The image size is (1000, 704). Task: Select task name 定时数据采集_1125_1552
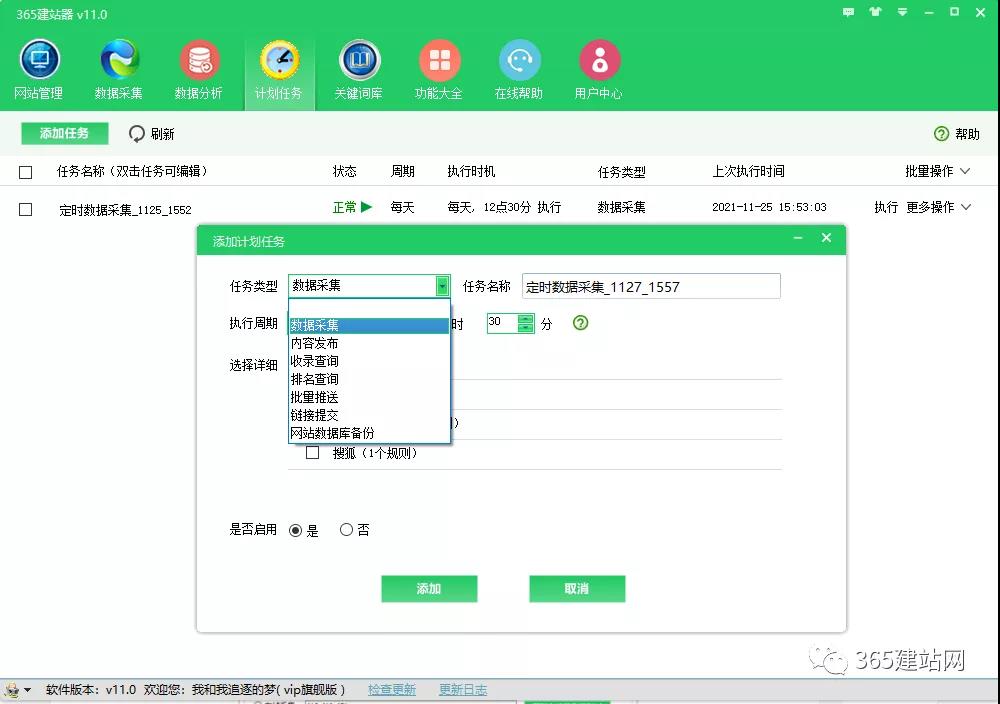pos(125,210)
